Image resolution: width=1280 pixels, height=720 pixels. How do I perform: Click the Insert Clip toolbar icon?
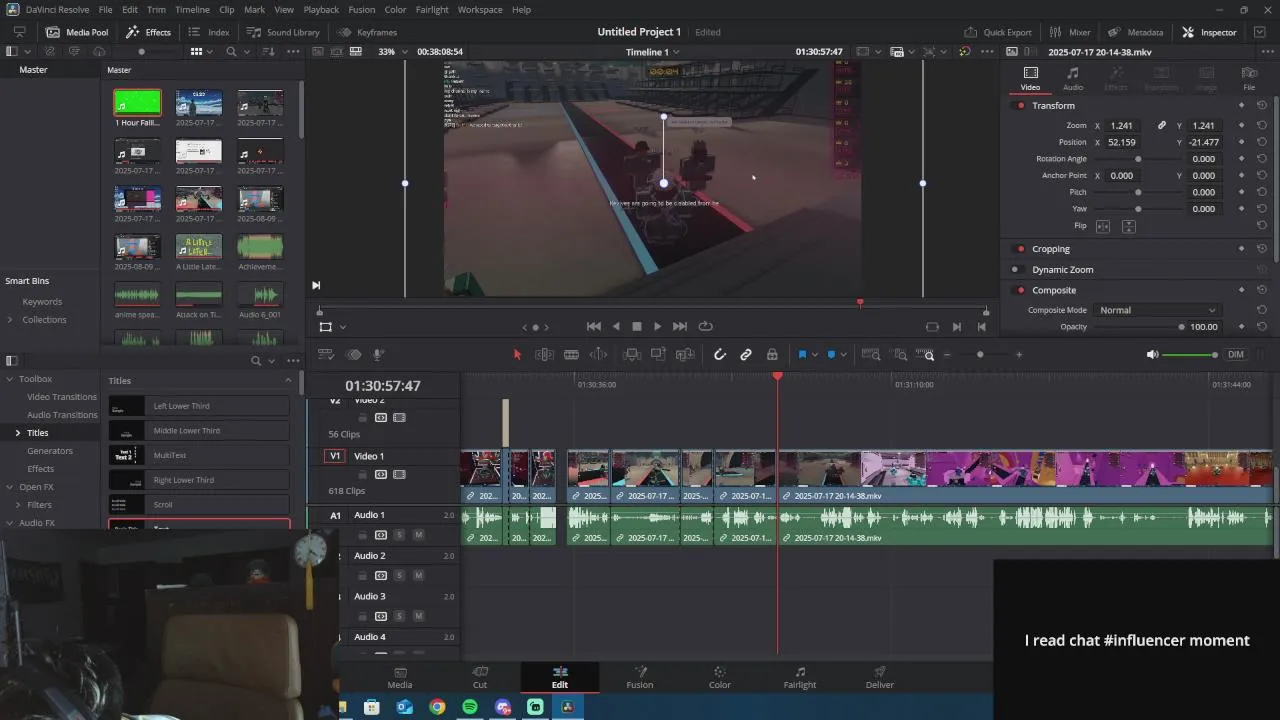point(632,355)
